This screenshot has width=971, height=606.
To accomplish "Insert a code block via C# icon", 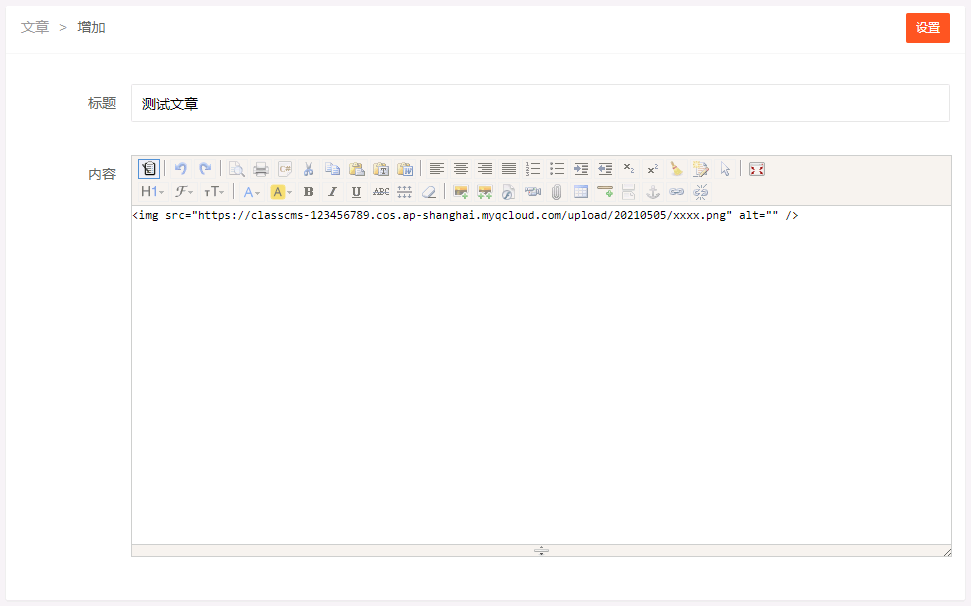I will click(285, 169).
